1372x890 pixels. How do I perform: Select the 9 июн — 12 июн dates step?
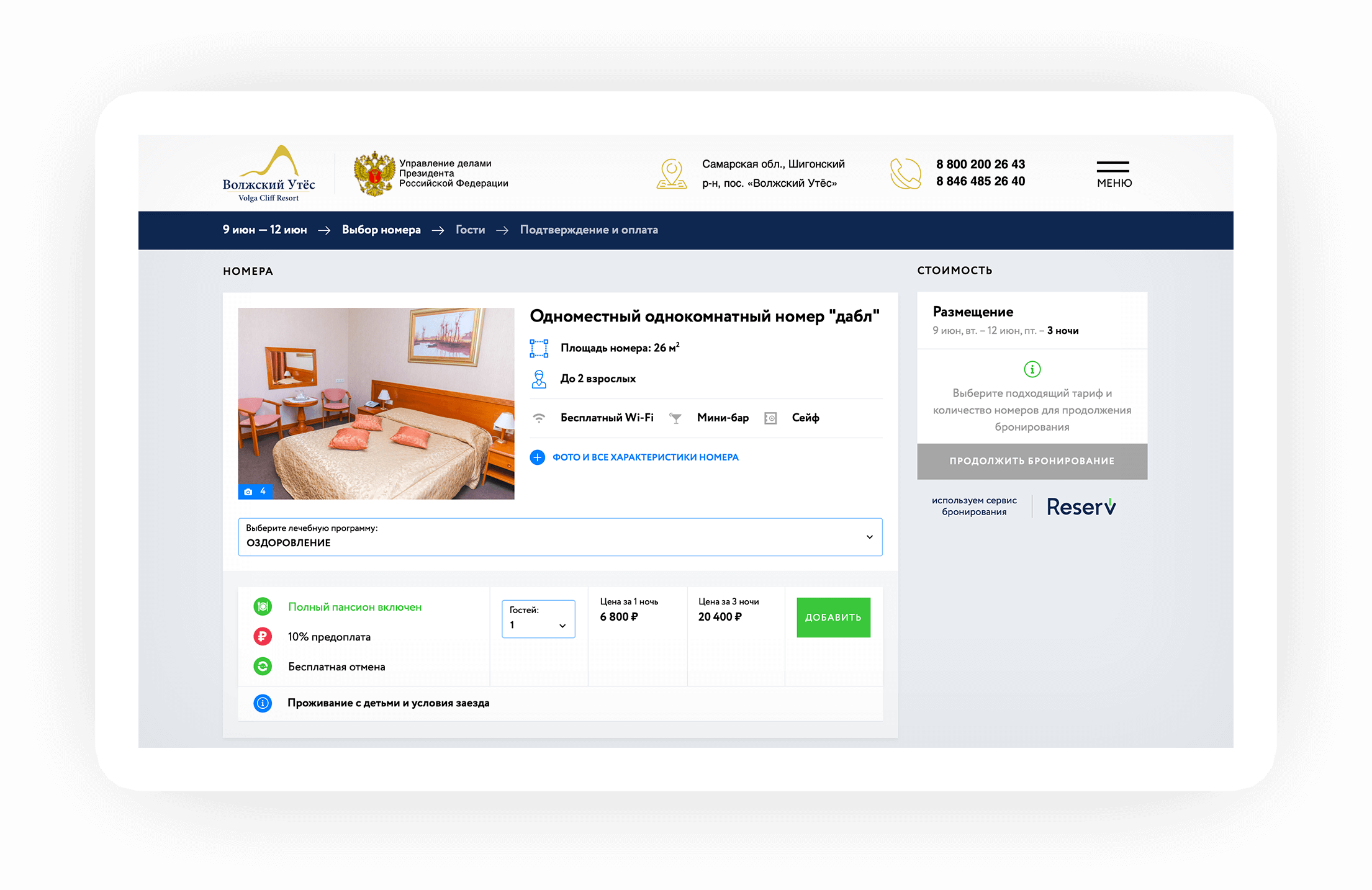265,230
